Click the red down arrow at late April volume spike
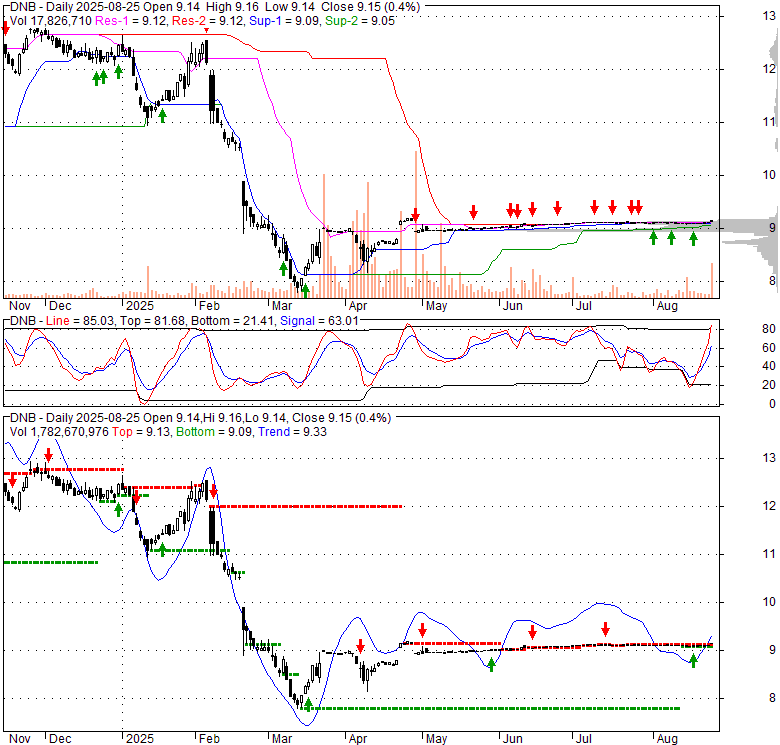The width and height of the screenshot is (780, 745). pos(415,213)
